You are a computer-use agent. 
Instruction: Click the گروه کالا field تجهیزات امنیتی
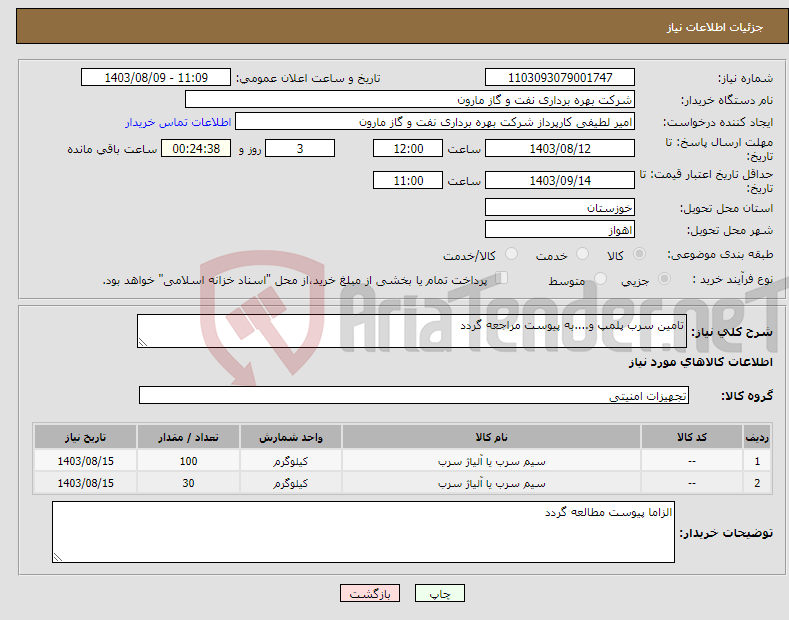414,396
